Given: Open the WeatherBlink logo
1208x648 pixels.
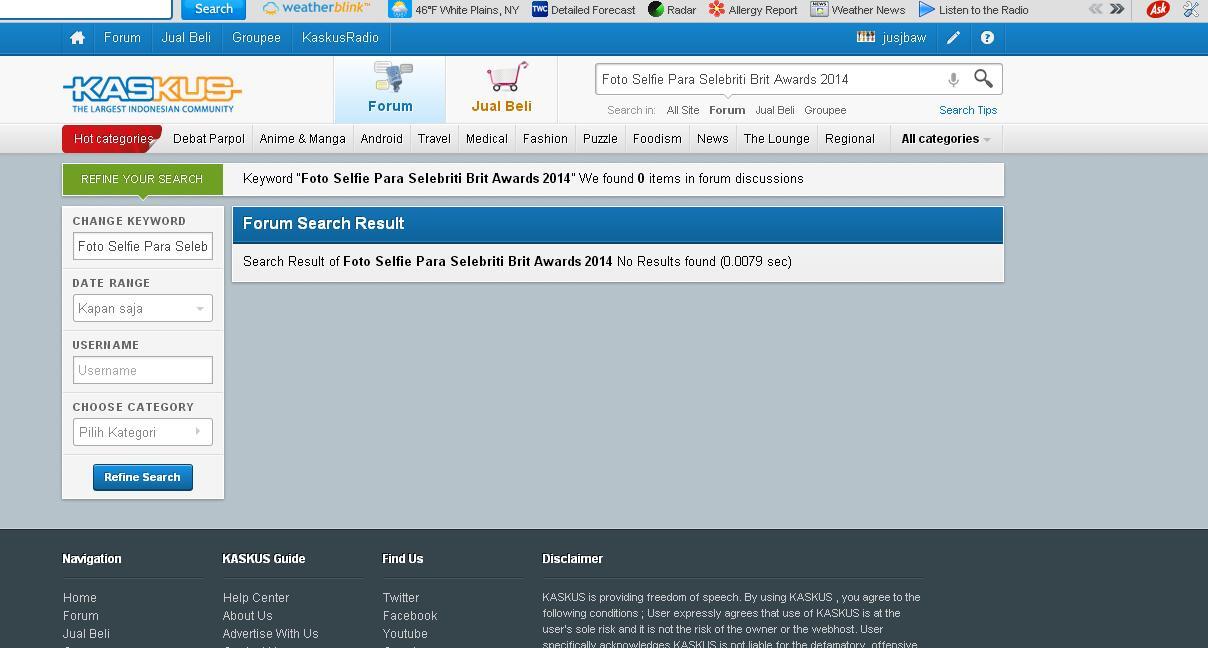Looking at the screenshot, I should (x=316, y=8).
